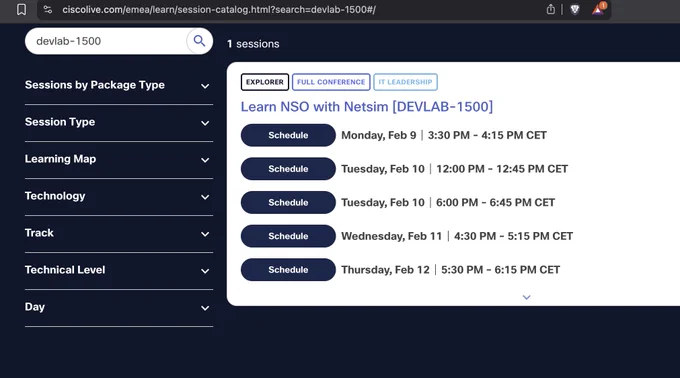
Task: Schedule the Tuesday 12:00 PM session
Action: (x=288, y=169)
